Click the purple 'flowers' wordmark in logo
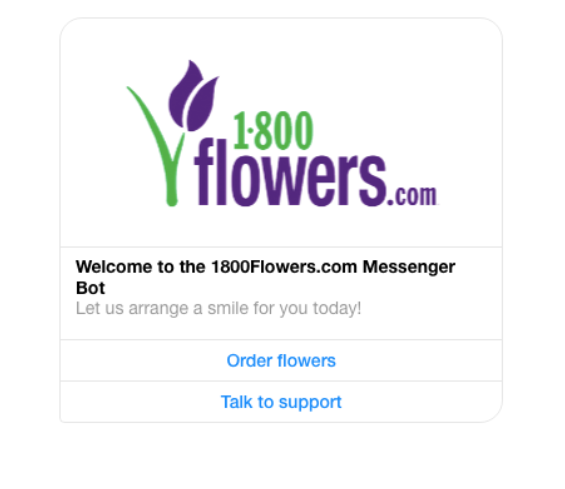Image resolution: width=565 pixels, height=489 pixels. [x=290, y=172]
